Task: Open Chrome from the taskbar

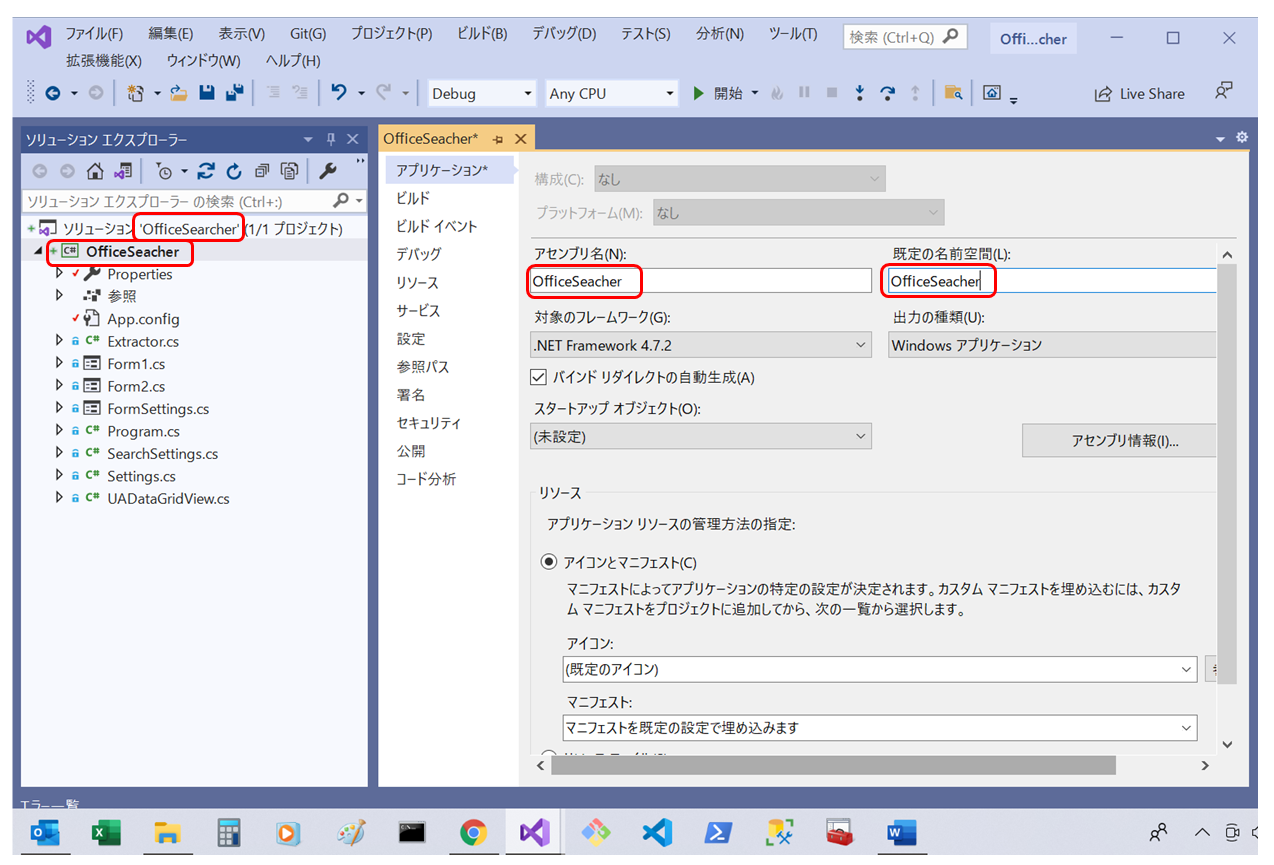Action: coord(473,832)
